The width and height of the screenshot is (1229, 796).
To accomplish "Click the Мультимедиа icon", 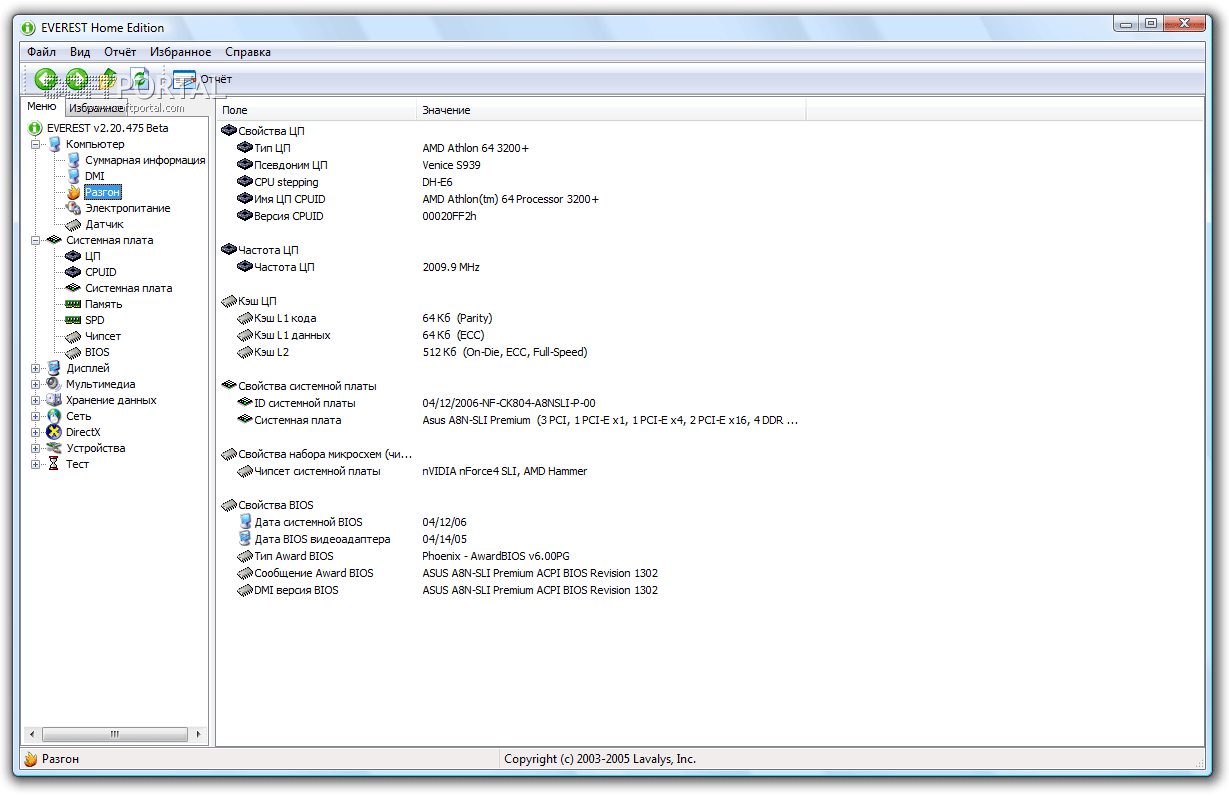I will pos(54,384).
